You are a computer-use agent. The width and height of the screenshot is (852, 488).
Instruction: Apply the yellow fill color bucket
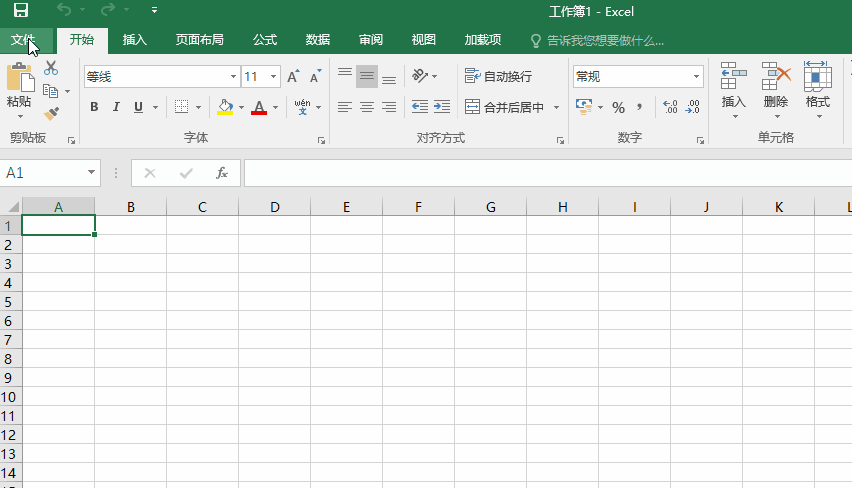tap(225, 107)
